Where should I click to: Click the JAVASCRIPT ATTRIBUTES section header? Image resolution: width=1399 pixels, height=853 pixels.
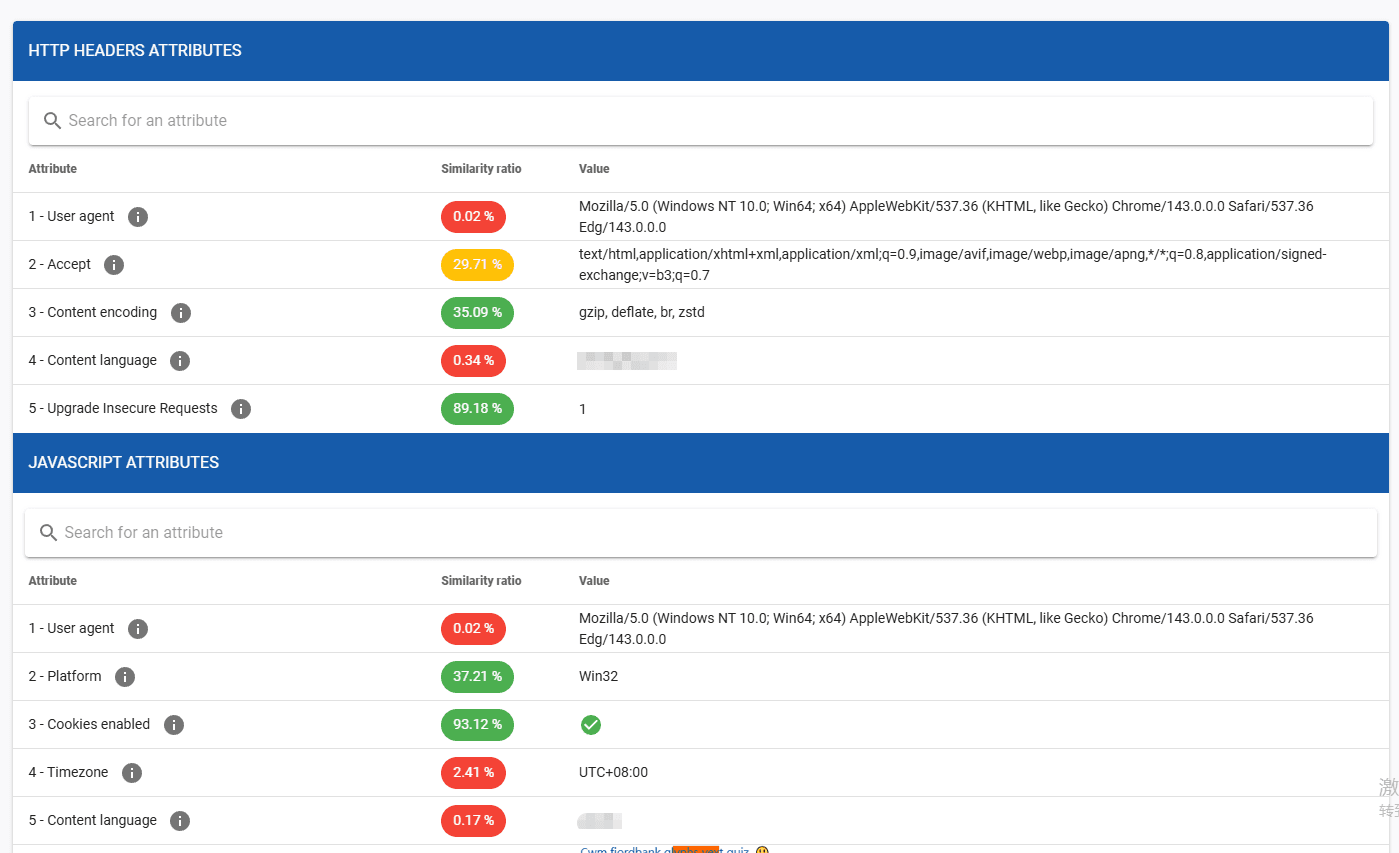click(x=124, y=463)
